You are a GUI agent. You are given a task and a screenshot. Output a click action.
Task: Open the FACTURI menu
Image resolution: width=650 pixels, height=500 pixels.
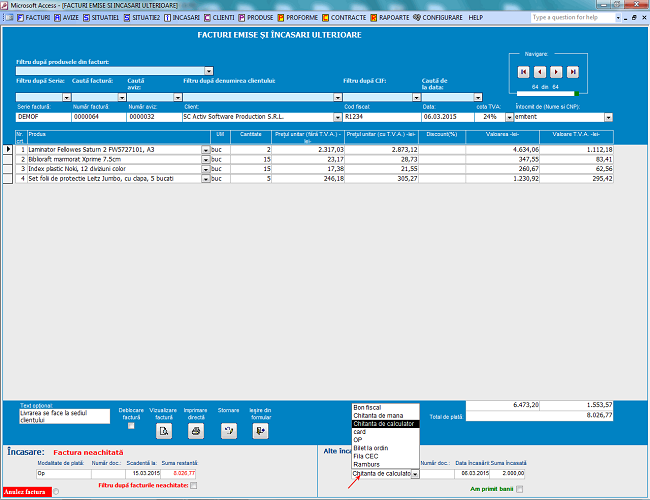click(x=33, y=17)
